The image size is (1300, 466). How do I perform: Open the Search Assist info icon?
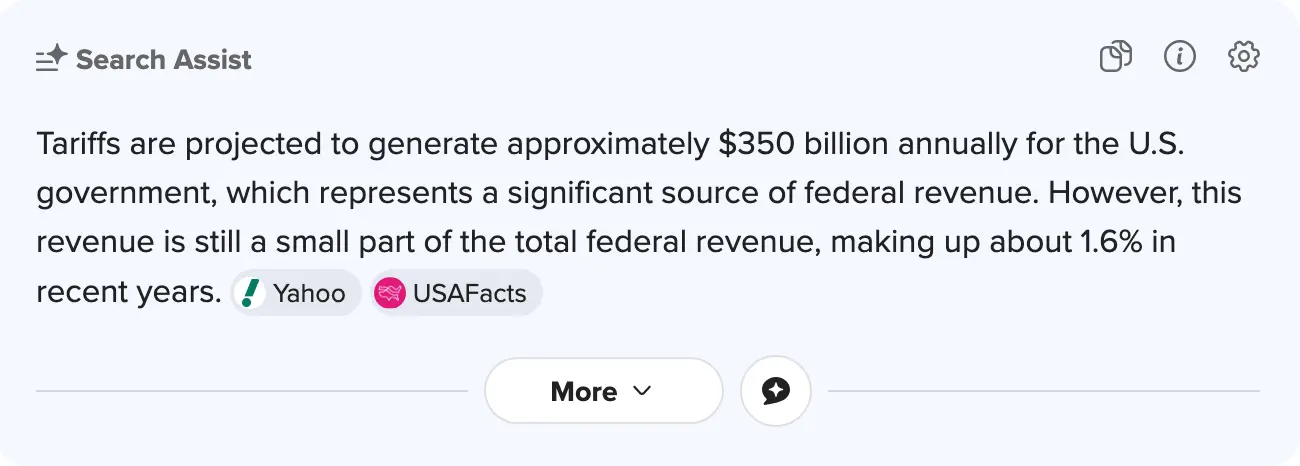point(1180,57)
